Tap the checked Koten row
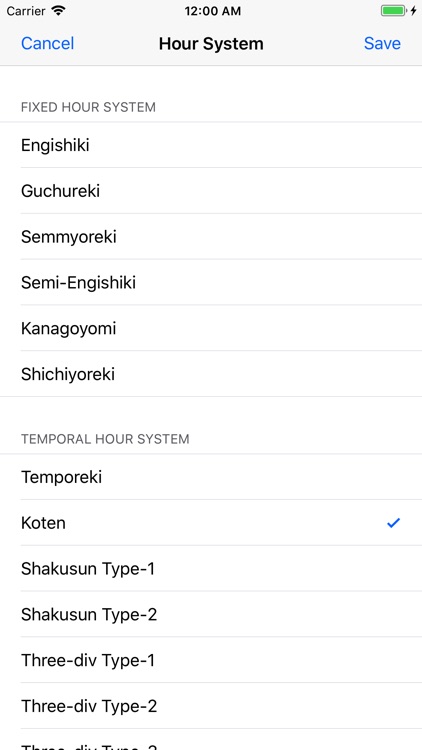 [211, 523]
